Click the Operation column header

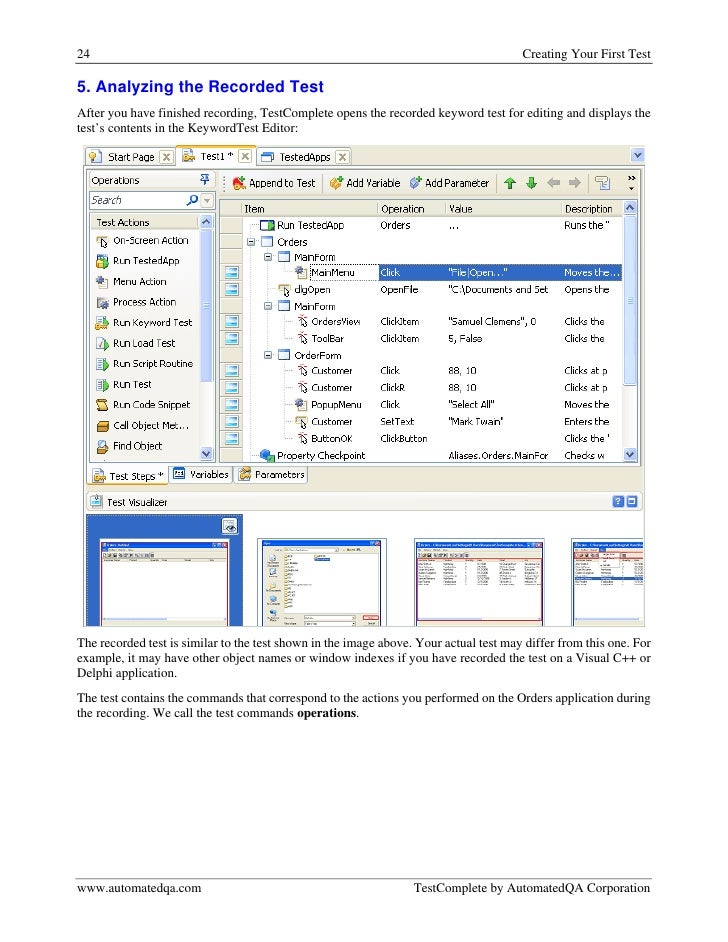pos(411,208)
